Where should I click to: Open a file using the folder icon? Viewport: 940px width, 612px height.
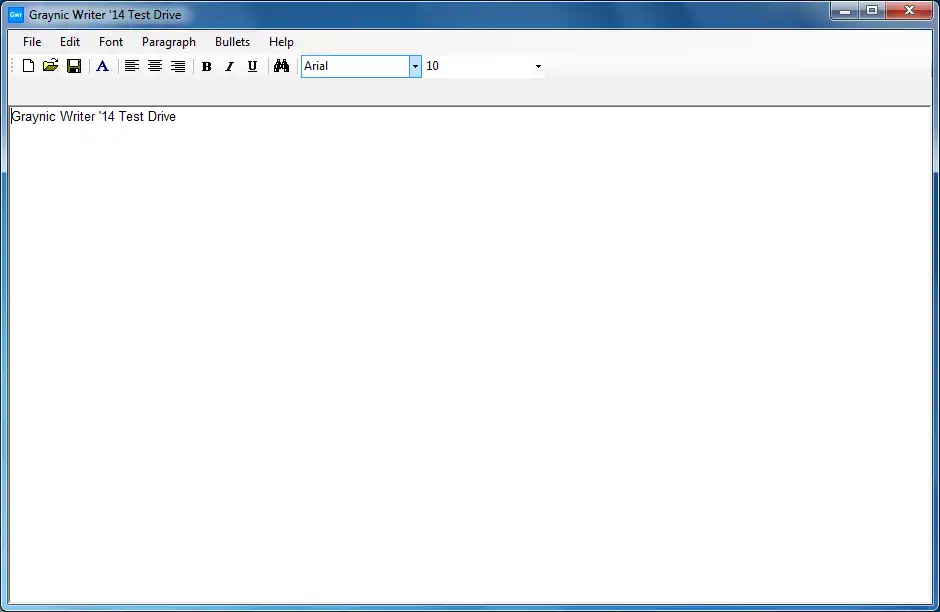(50, 66)
